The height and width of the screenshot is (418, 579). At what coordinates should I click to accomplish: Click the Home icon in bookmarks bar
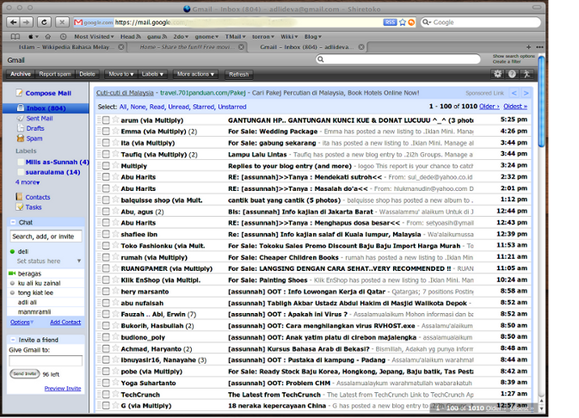[x=48, y=37]
